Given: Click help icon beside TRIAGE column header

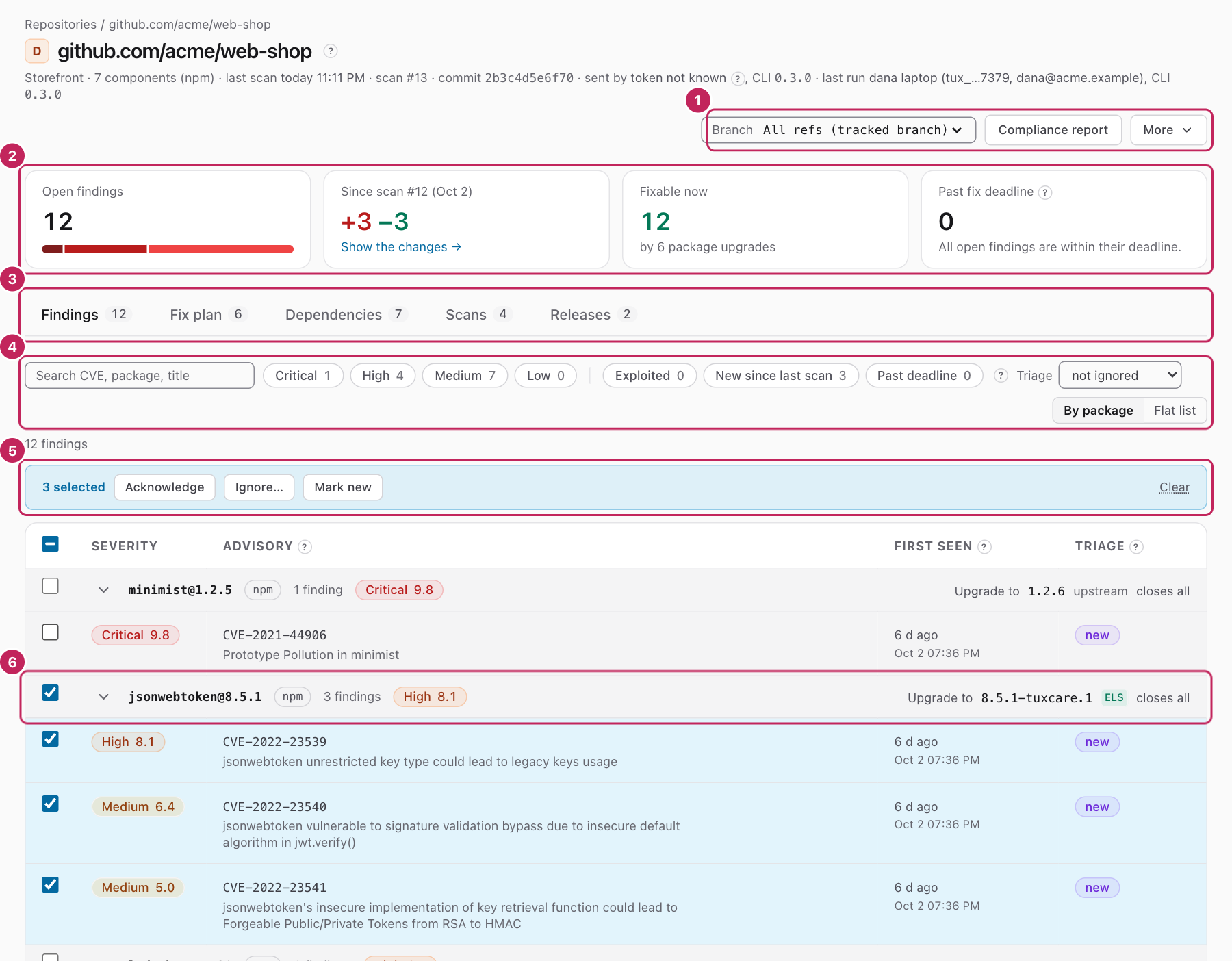Looking at the screenshot, I should [1136, 546].
